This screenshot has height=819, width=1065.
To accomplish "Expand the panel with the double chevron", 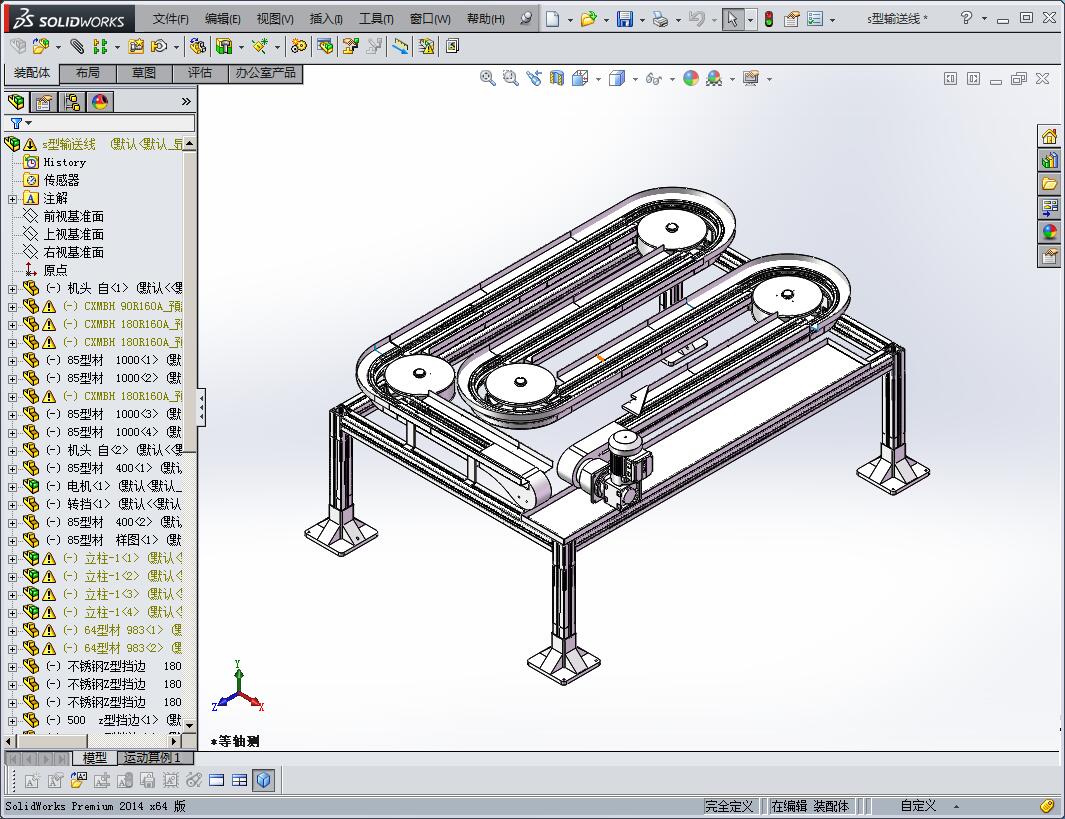I will click(x=186, y=102).
